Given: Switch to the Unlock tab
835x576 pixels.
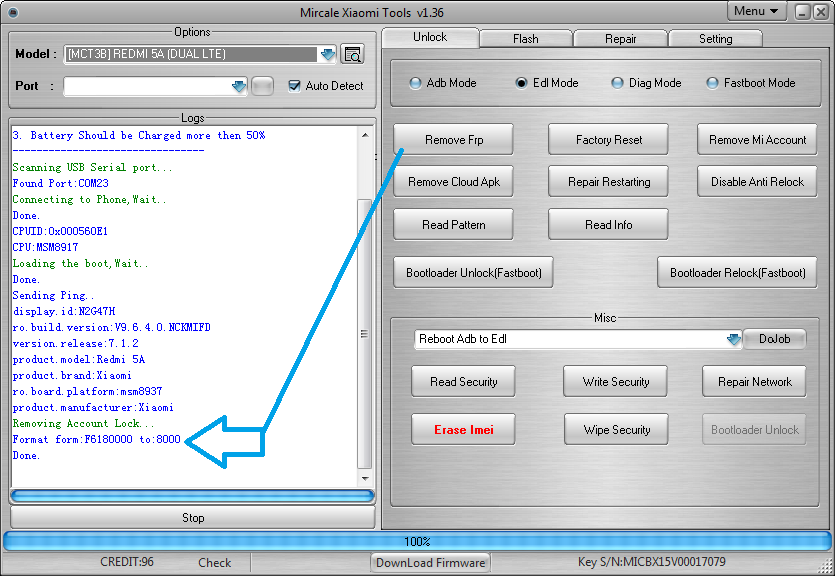Looking at the screenshot, I should click(430, 37).
